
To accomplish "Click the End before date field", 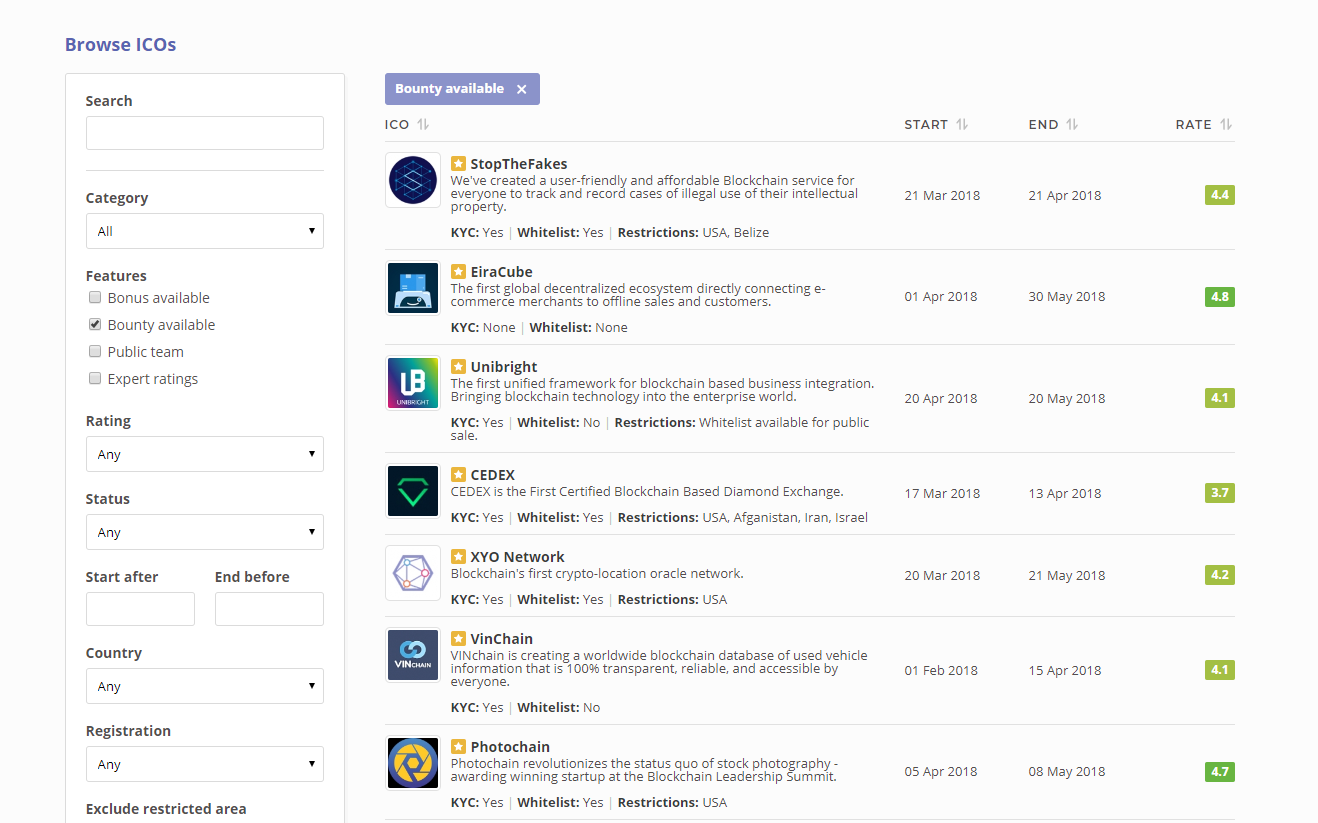I will pos(269,609).
